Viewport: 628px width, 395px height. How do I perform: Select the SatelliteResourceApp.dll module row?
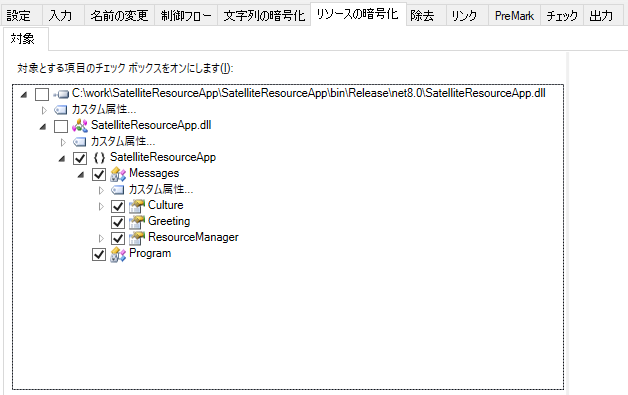[151, 125]
